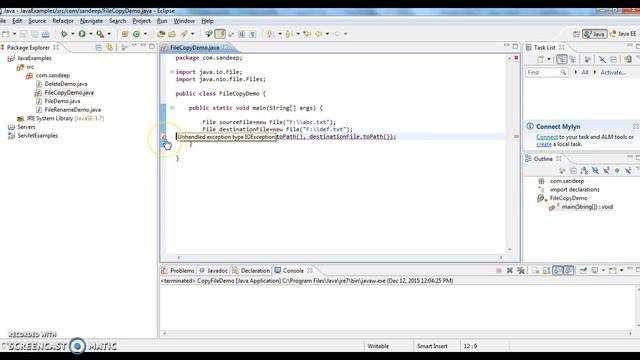The width and height of the screenshot is (640, 360).
Task: Click the Find field in Task List
Action: click(x=546, y=72)
